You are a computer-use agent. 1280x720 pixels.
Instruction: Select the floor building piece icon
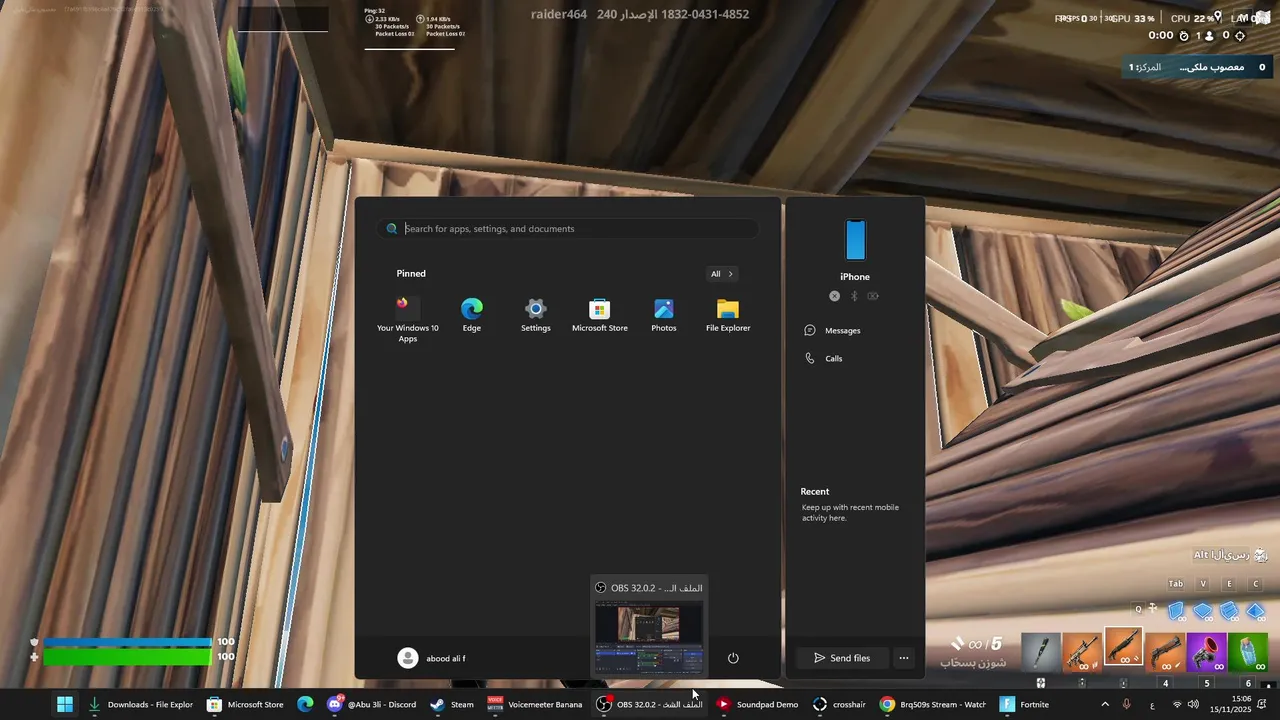(x=1203, y=610)
